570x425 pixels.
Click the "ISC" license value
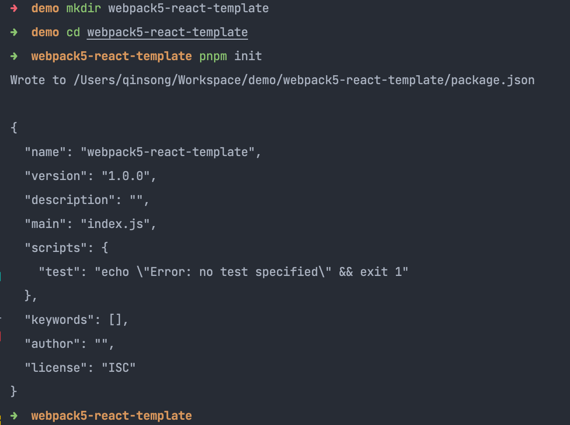point(119,368)
